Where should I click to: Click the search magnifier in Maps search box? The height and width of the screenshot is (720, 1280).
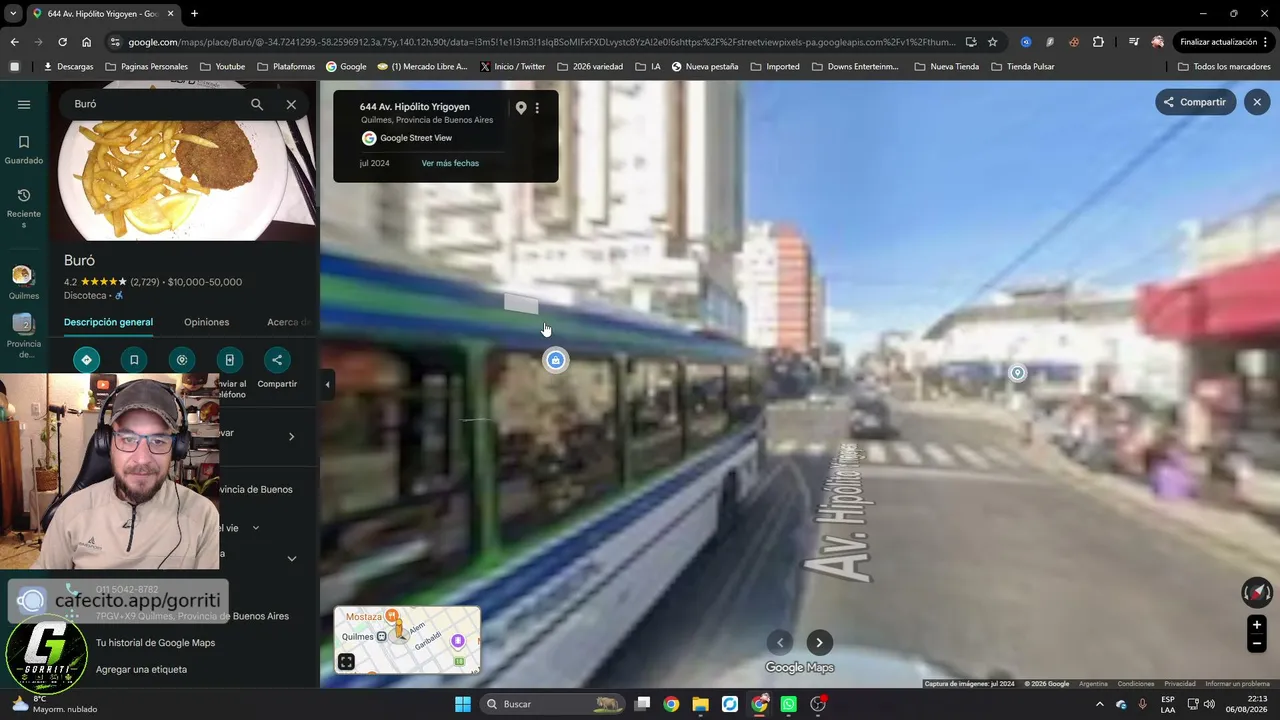[257, 104]
